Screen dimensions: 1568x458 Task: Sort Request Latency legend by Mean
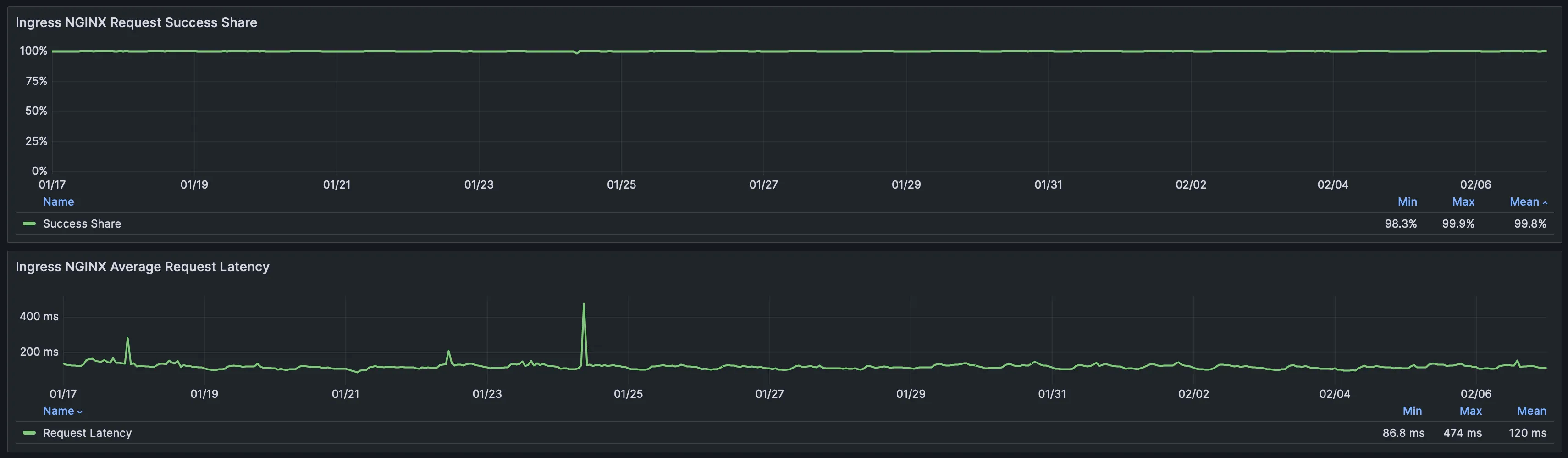point(1531,411)
